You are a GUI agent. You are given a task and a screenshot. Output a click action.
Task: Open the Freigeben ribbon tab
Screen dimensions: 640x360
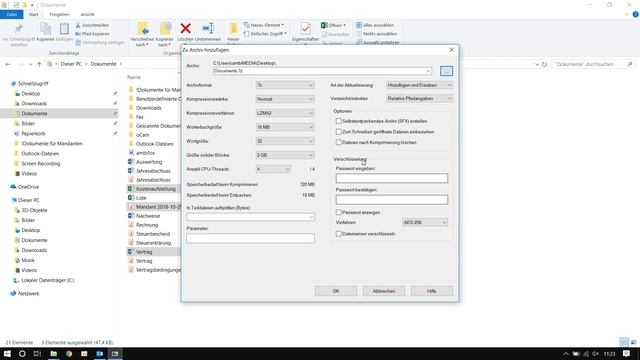point(59,14)
